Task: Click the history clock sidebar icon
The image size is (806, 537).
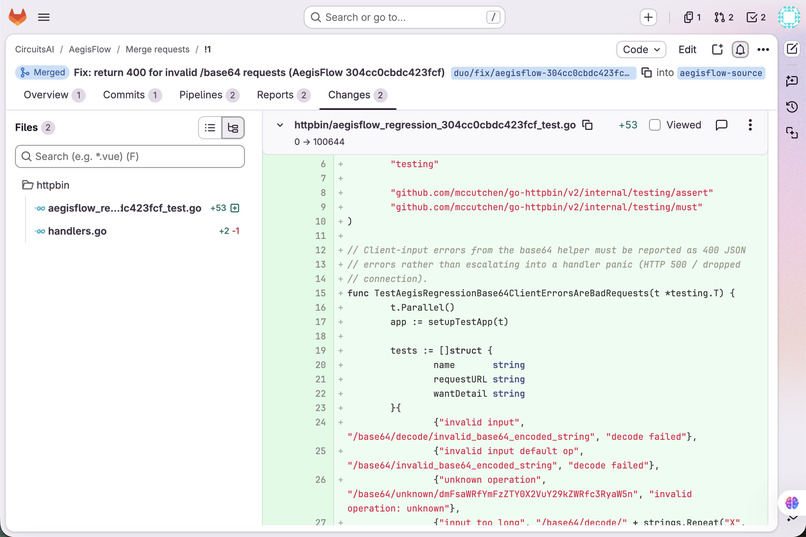Action: click(x=792, y=106)
